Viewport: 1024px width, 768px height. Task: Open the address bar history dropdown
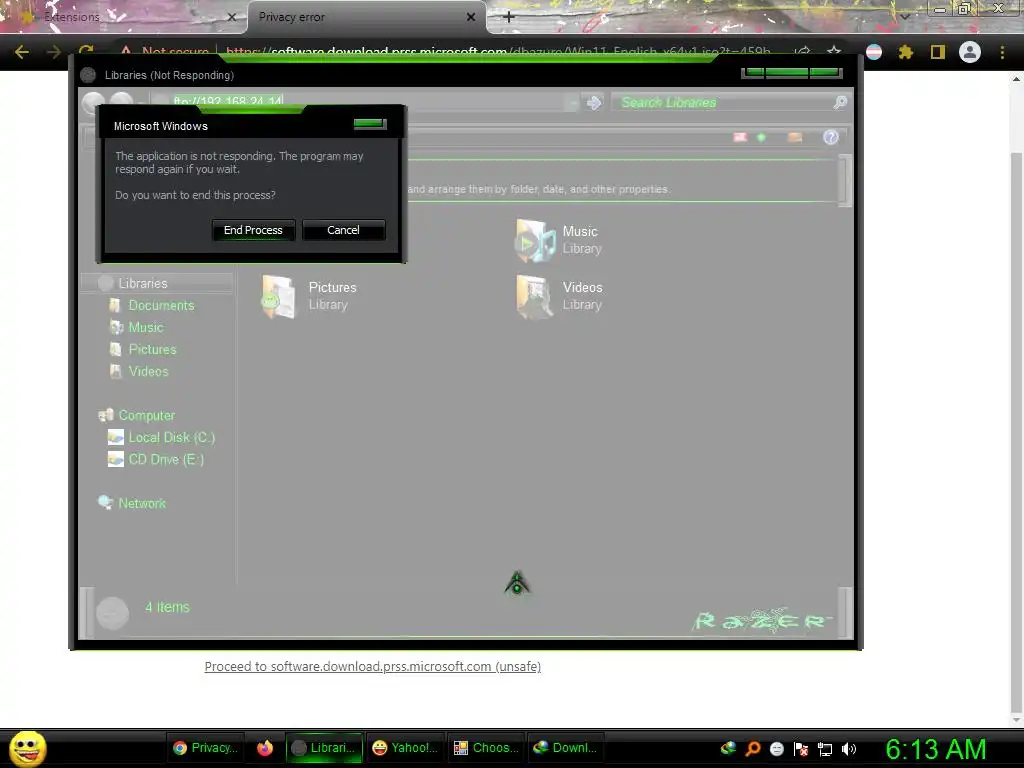pos(571,103)
